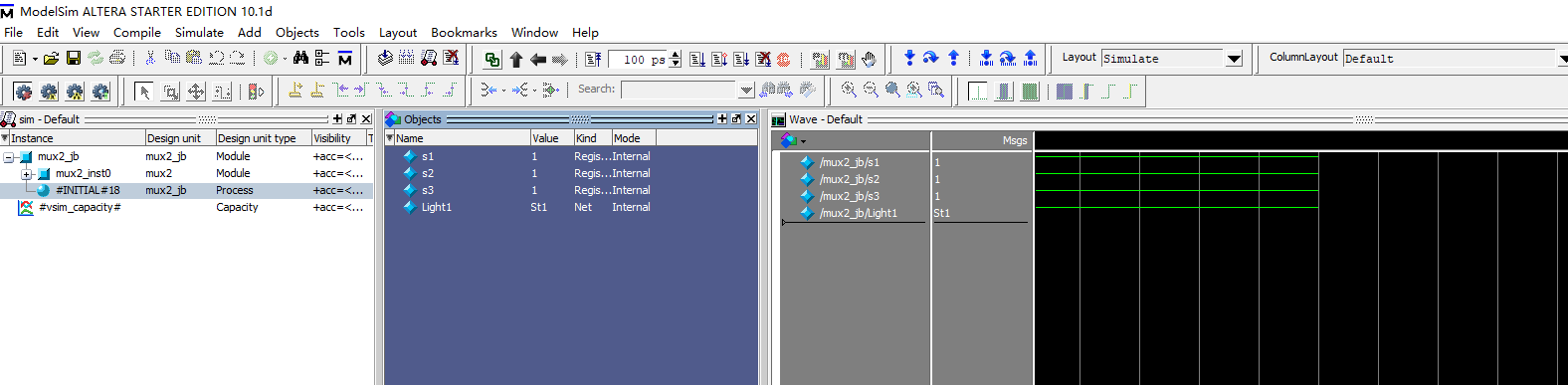
Task: Toggle the Pan Mode four-arrow tool
Action: (196, 92)
